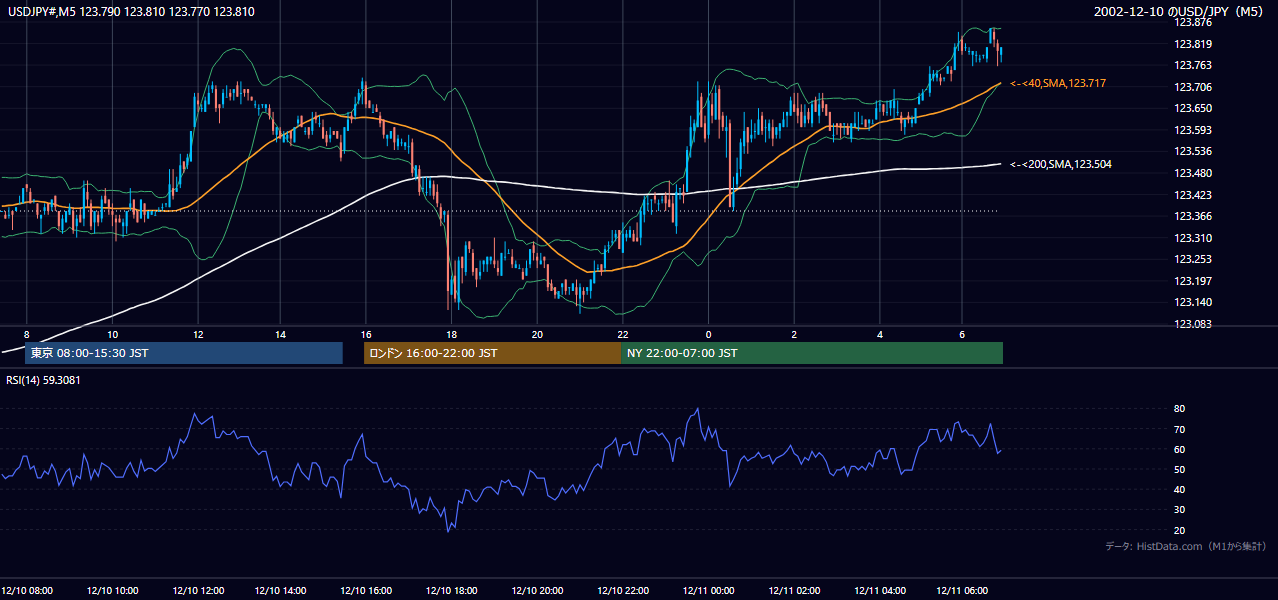Click bottom date label 12/10 20:00
Screen dimensions: 1278x600
(537, 591)
